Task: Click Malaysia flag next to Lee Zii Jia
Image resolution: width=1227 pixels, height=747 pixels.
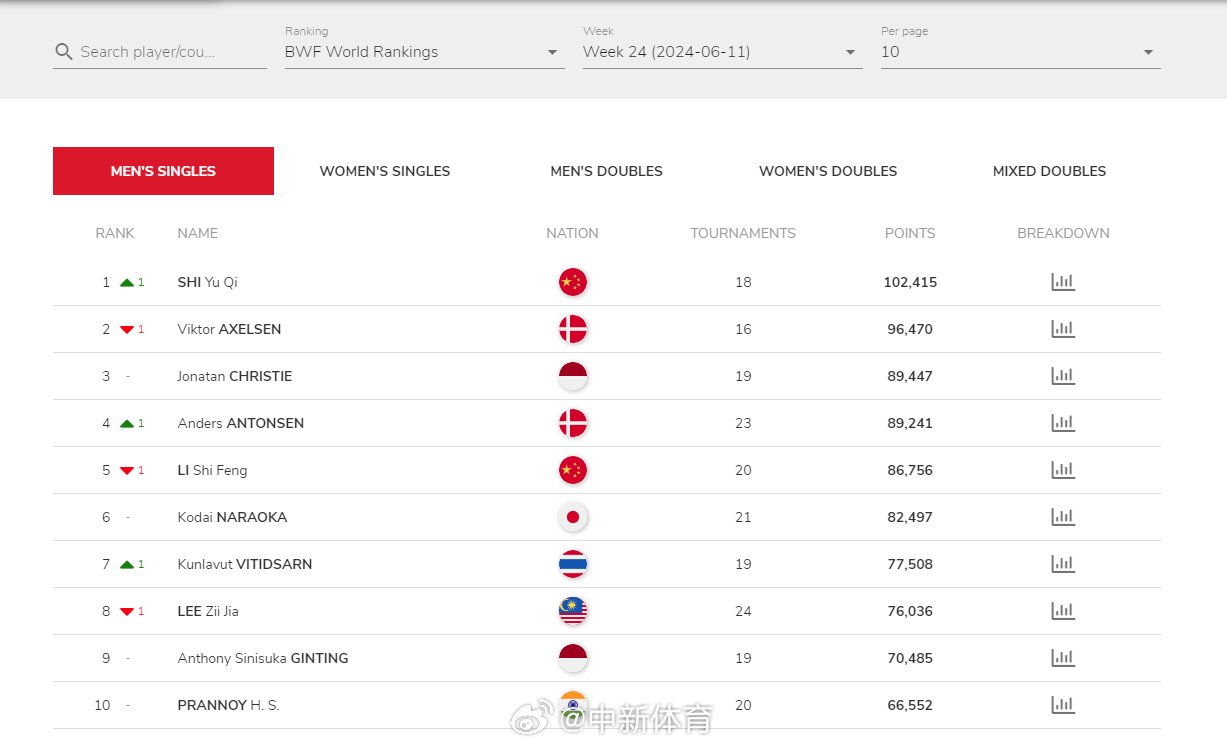Action: (573, 611)
